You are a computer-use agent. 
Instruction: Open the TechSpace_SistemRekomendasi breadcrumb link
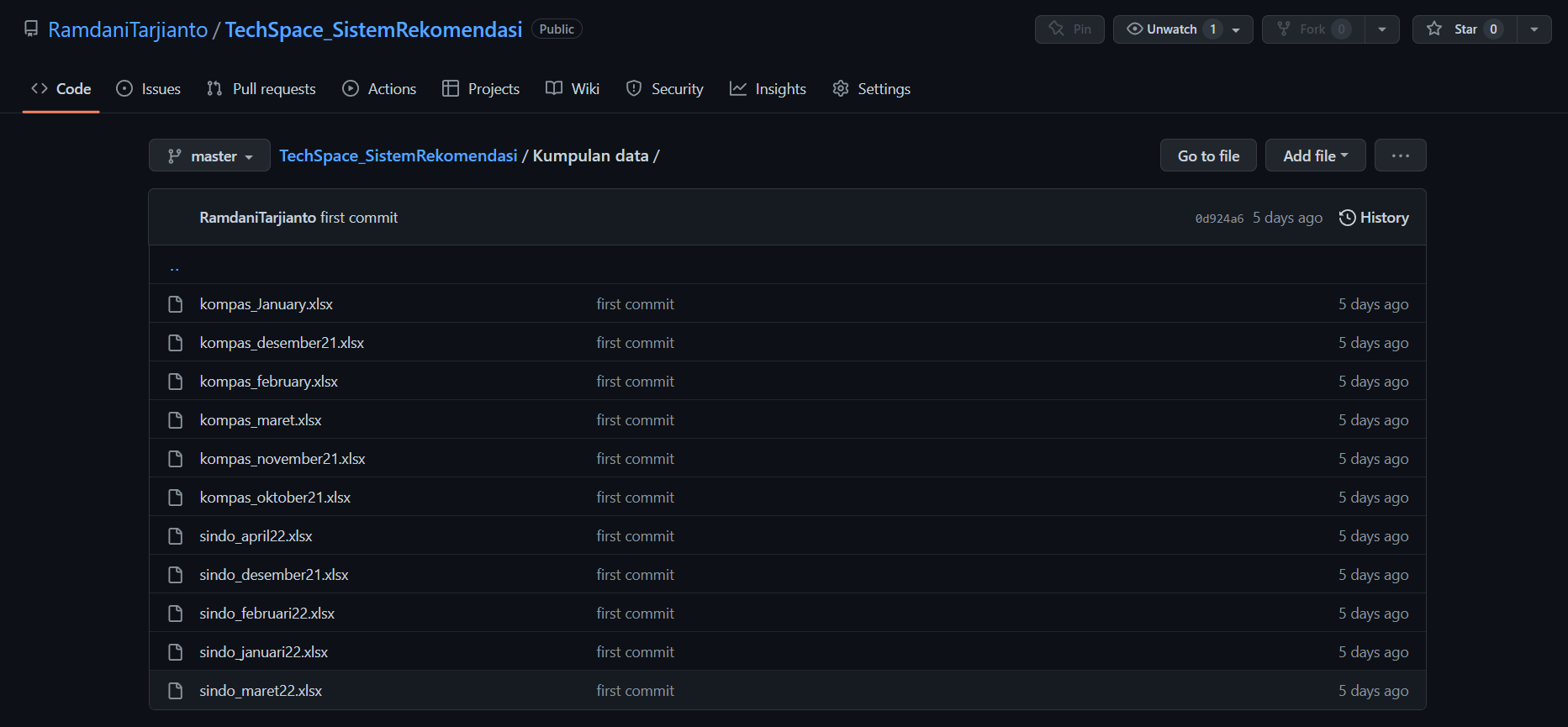398,155
